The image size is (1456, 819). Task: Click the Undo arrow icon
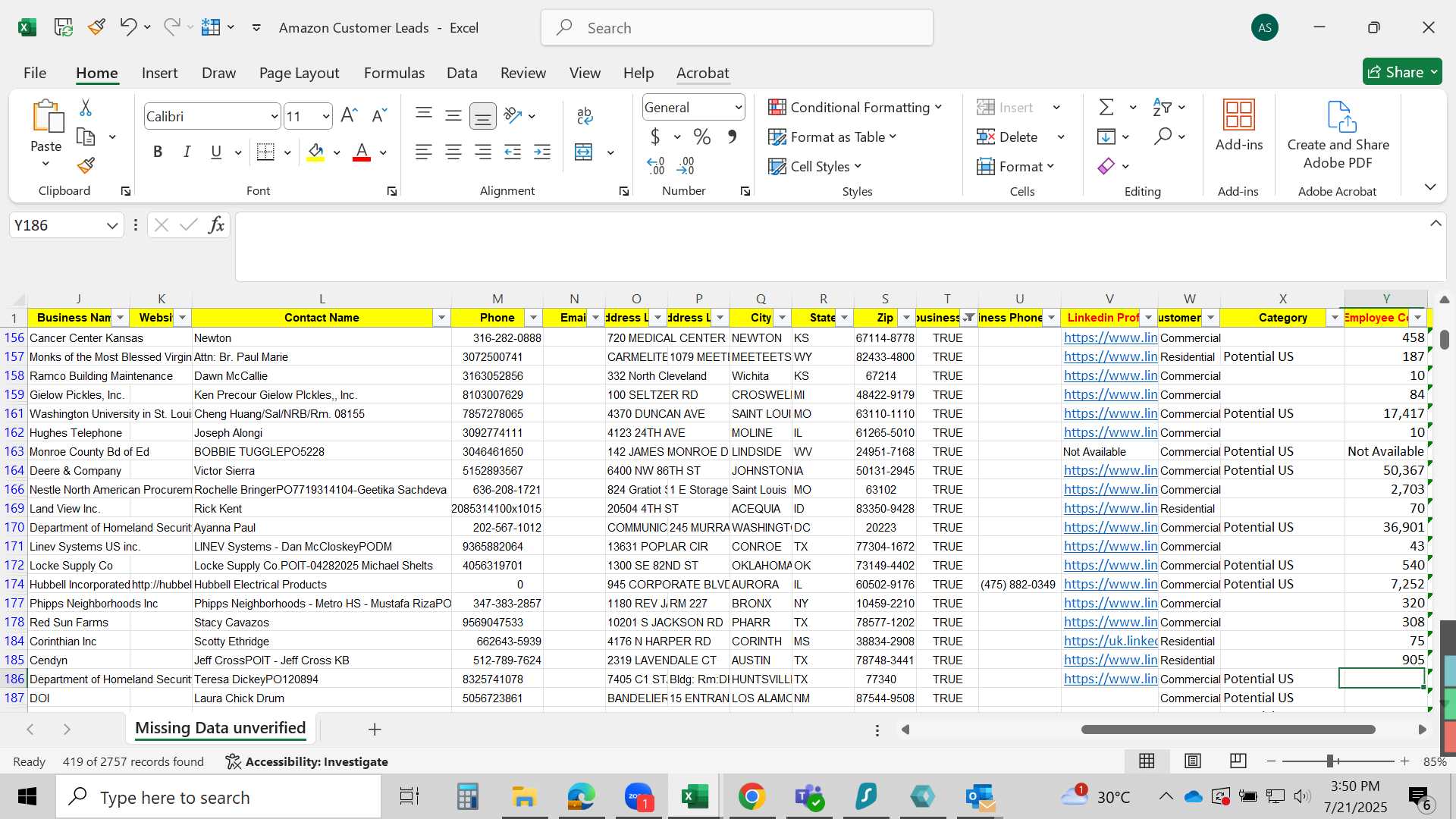tap(127, 27)
